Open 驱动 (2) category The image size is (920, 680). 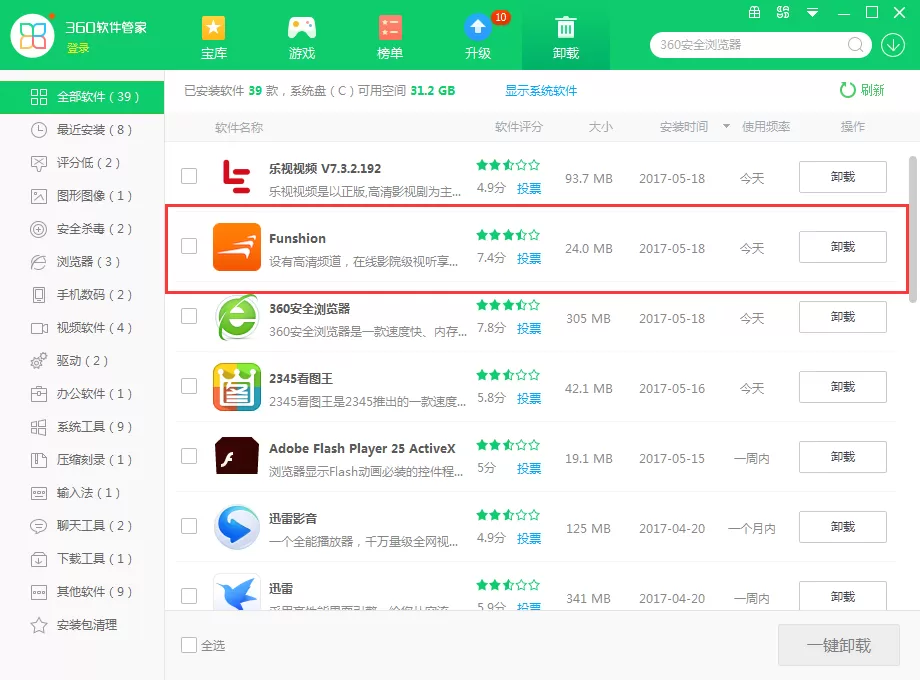pyautogui.click(x=82, y=360)
